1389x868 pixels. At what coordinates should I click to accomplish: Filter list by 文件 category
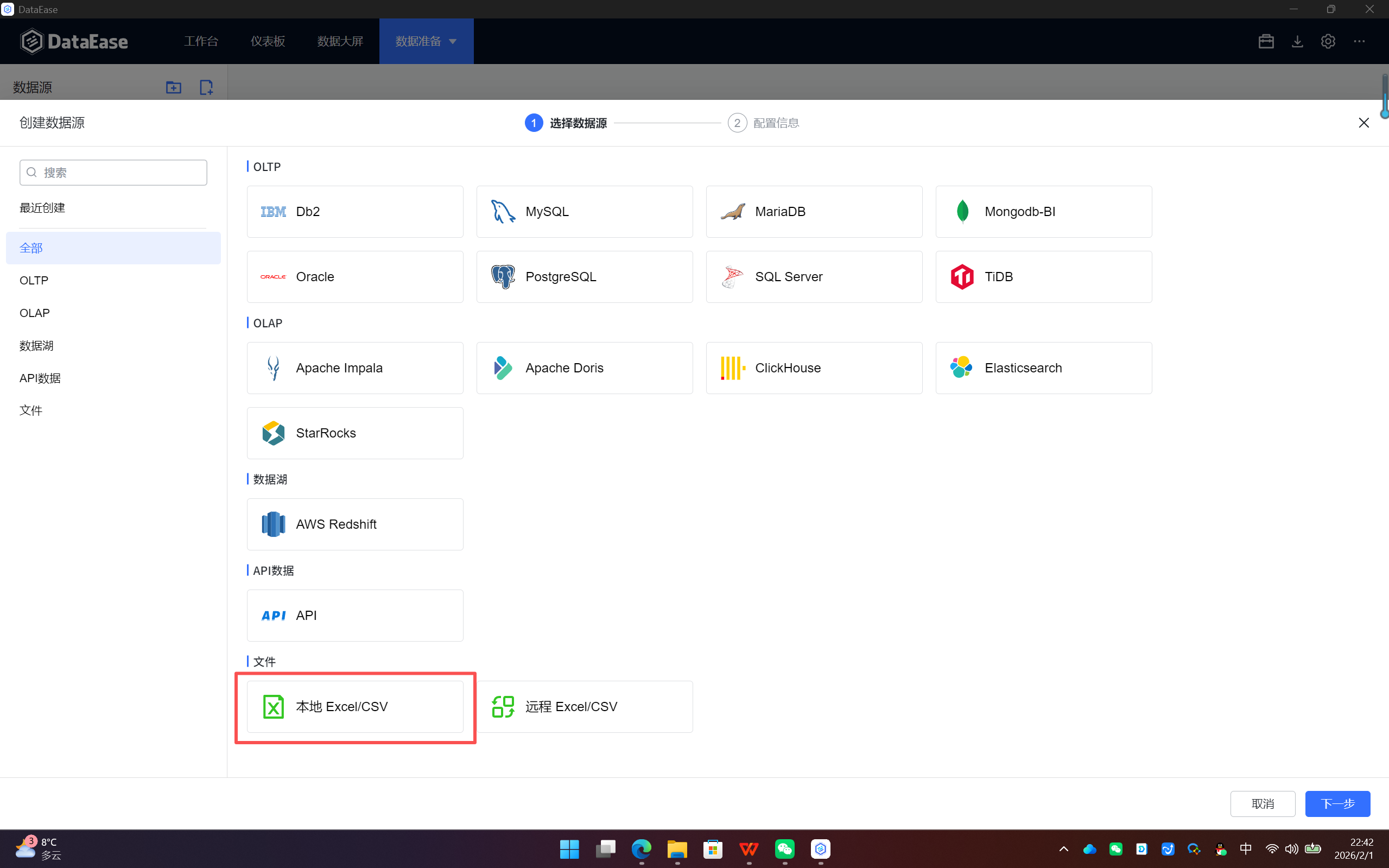click(x=31, y=410)
